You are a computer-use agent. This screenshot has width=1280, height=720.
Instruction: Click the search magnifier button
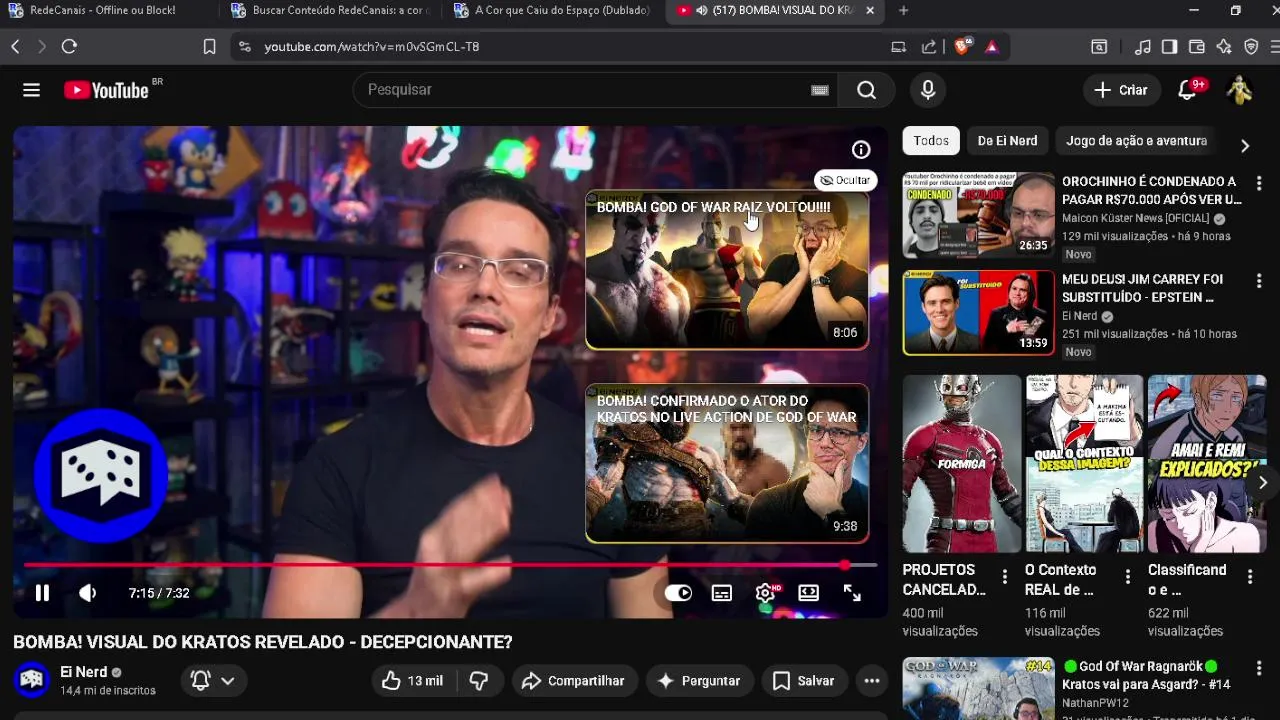coord(867,90)
